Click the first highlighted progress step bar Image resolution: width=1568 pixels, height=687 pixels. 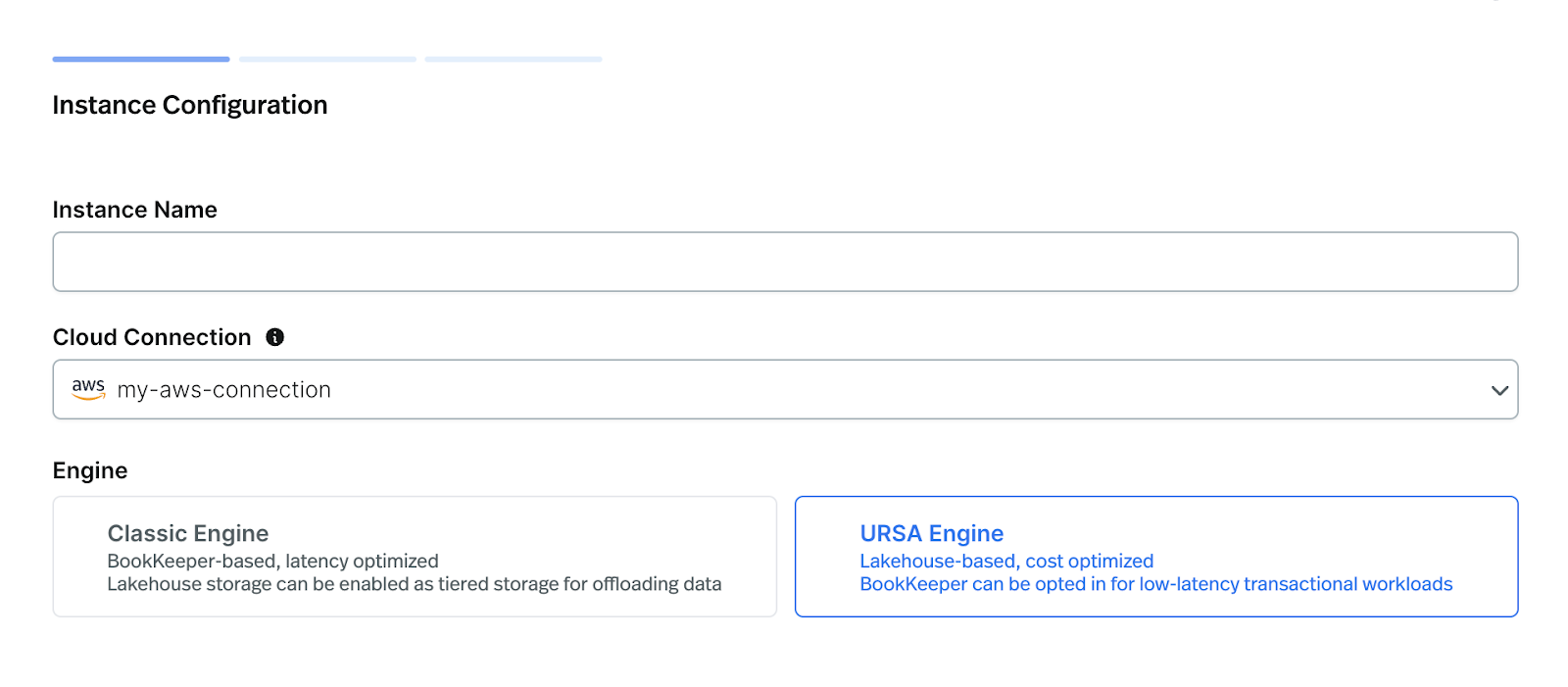[141, 60]
